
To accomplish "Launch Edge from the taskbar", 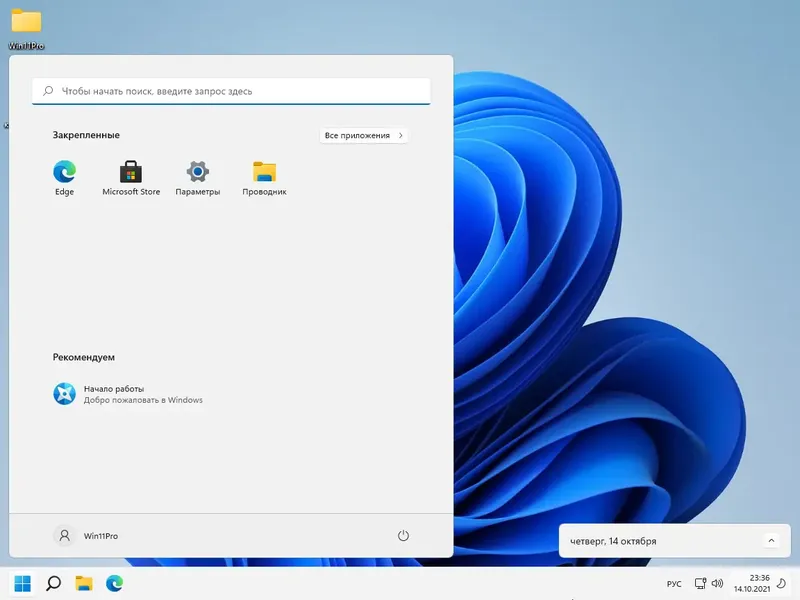I will [x=117, y=583].
